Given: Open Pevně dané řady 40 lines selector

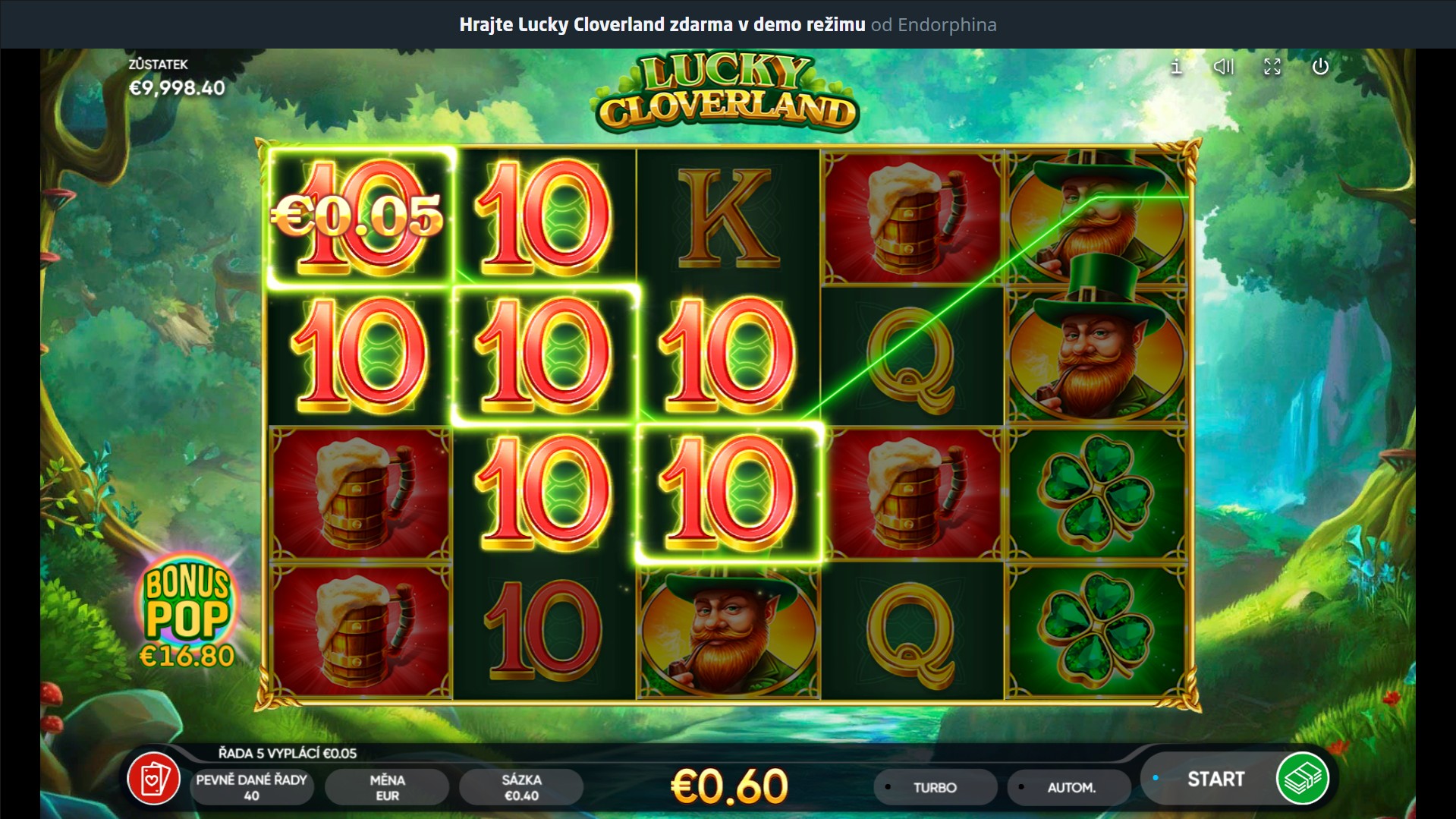Looking at the screenshot, I should [252, 787].
